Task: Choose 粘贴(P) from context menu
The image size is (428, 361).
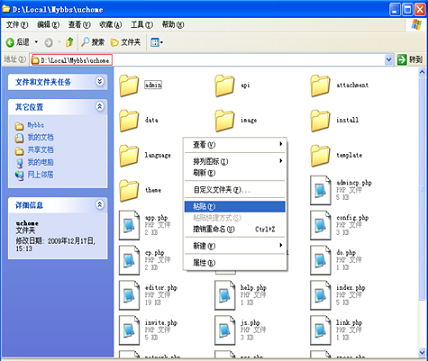Action: [235, 207]
